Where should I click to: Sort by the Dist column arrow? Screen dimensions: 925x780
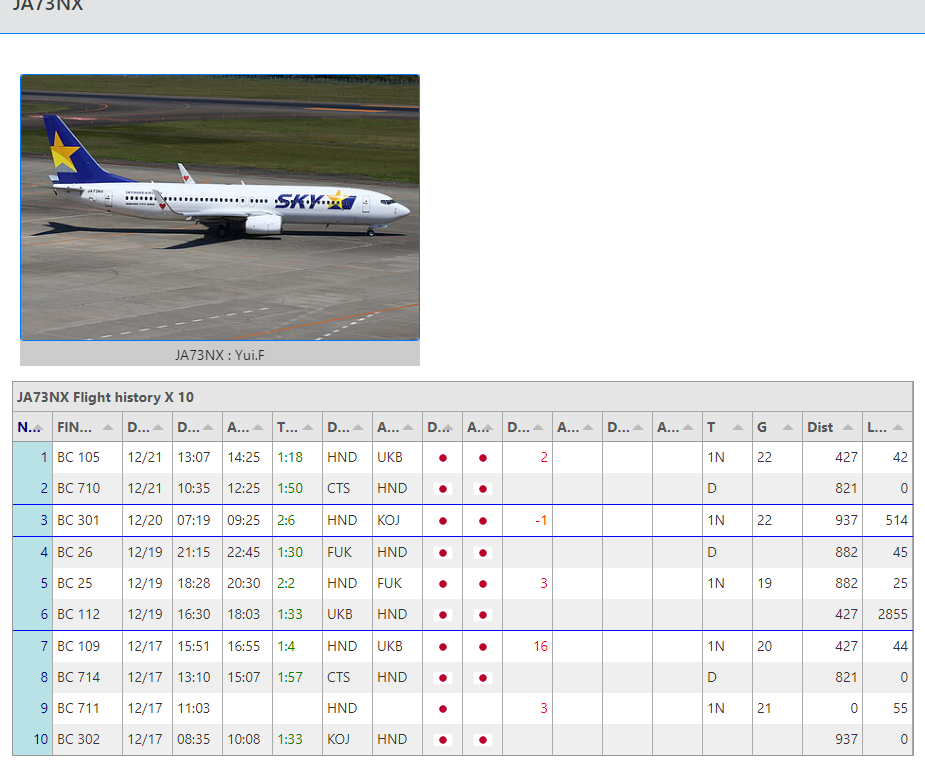(x=847, y=428)
